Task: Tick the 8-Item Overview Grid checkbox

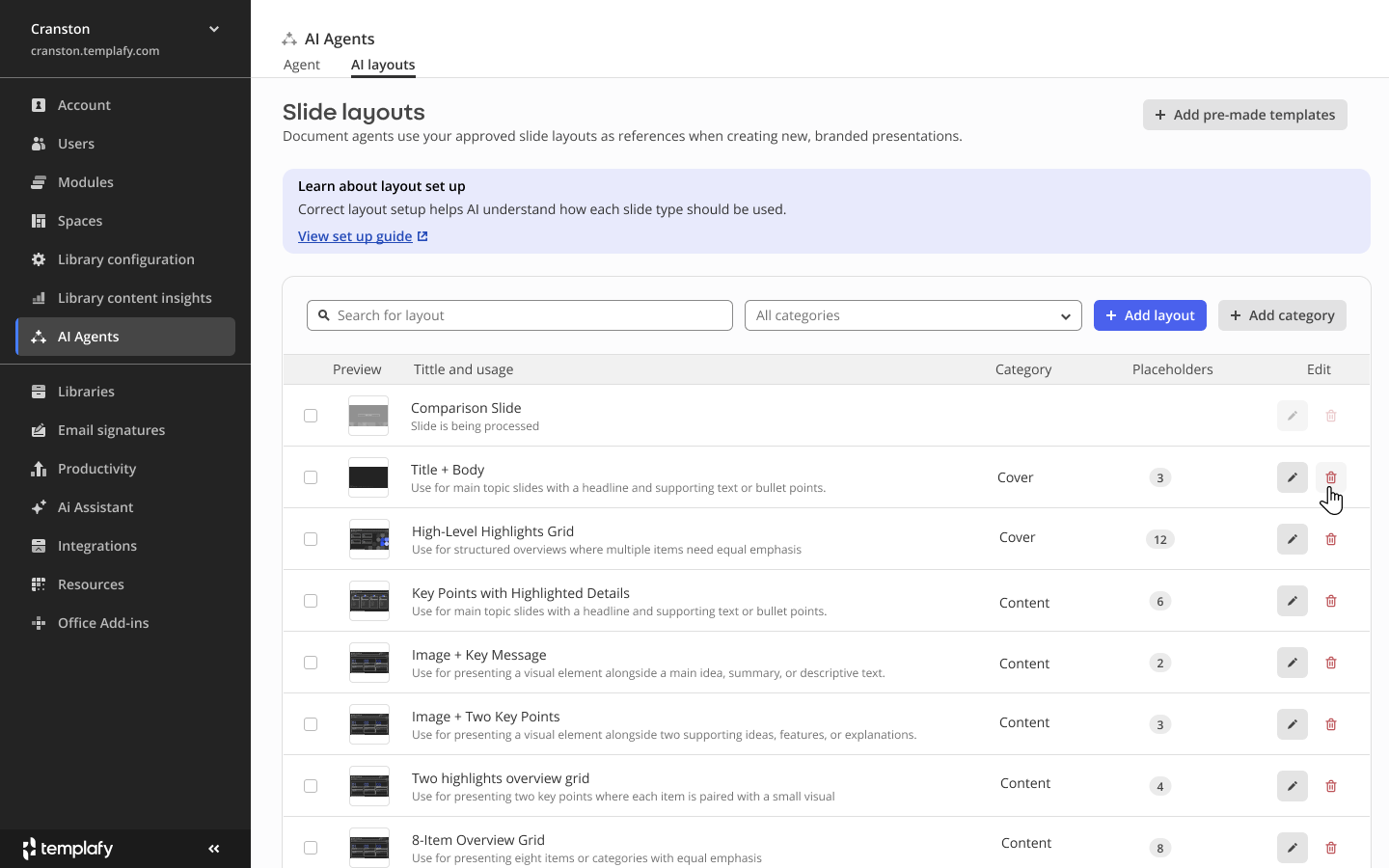Action: [x=311, y=848]
